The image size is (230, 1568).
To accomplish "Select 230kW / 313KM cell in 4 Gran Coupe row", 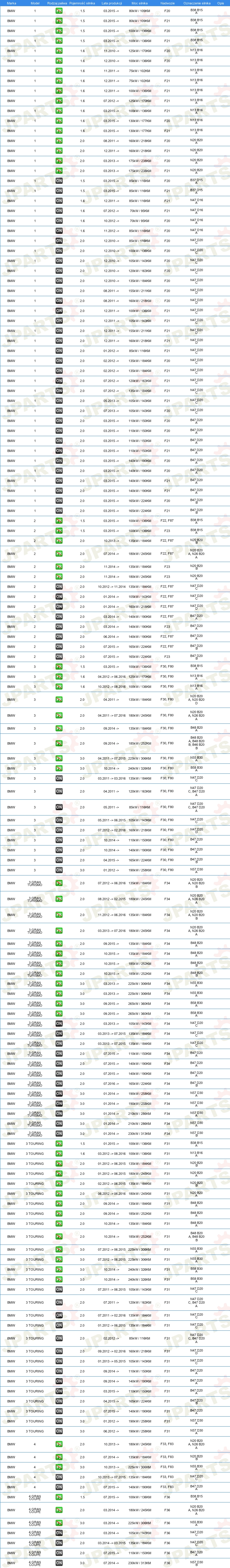I will (139, 1562).
